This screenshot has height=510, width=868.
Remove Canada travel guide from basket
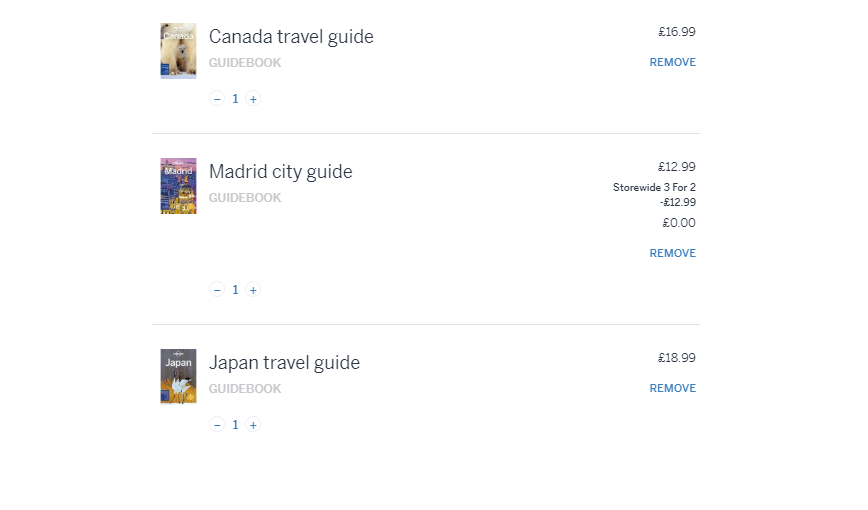point(672,62)
